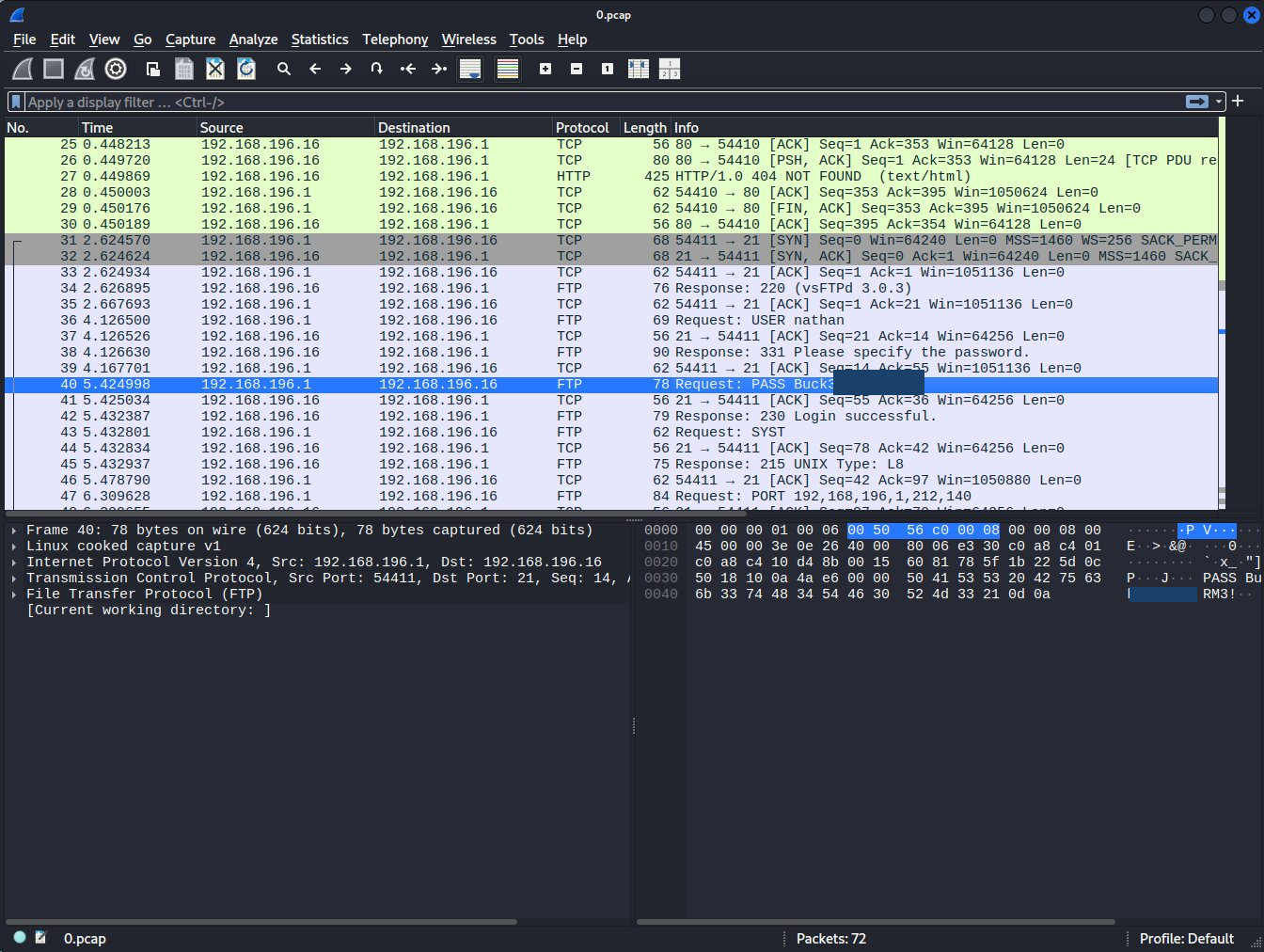Expand Internet Protocol Version 4 node
1264x952 pixels.
(14, 563)
